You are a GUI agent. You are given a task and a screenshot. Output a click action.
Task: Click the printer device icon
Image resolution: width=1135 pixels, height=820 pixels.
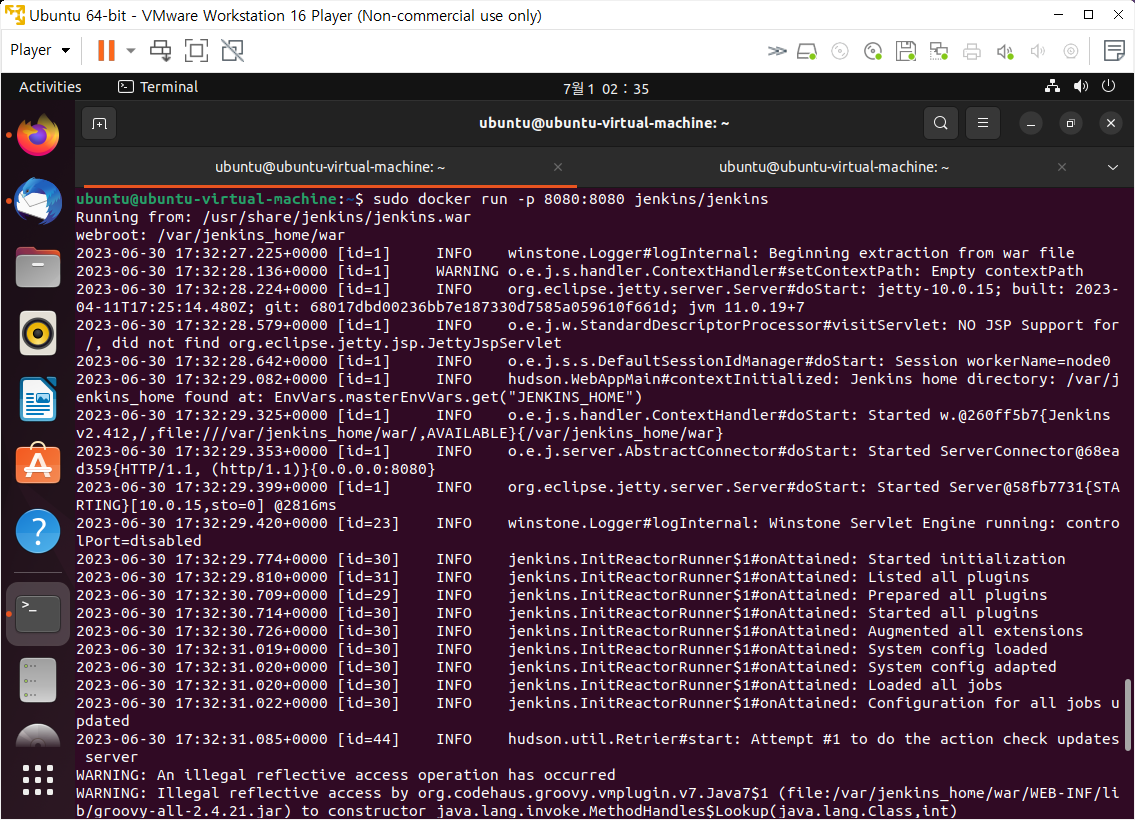(x=971, y=51)
